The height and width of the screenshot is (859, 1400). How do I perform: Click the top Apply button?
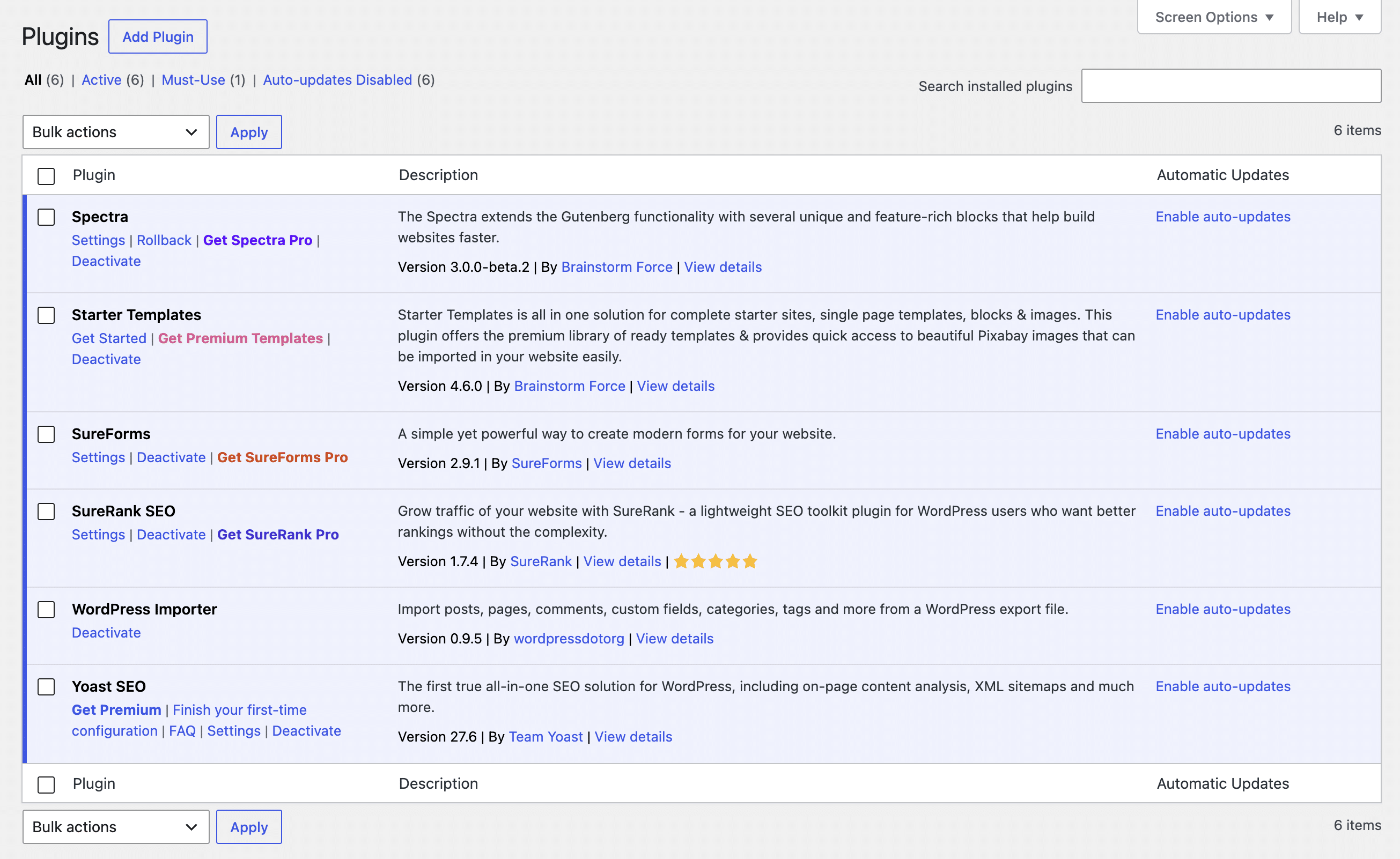(249, 132)
